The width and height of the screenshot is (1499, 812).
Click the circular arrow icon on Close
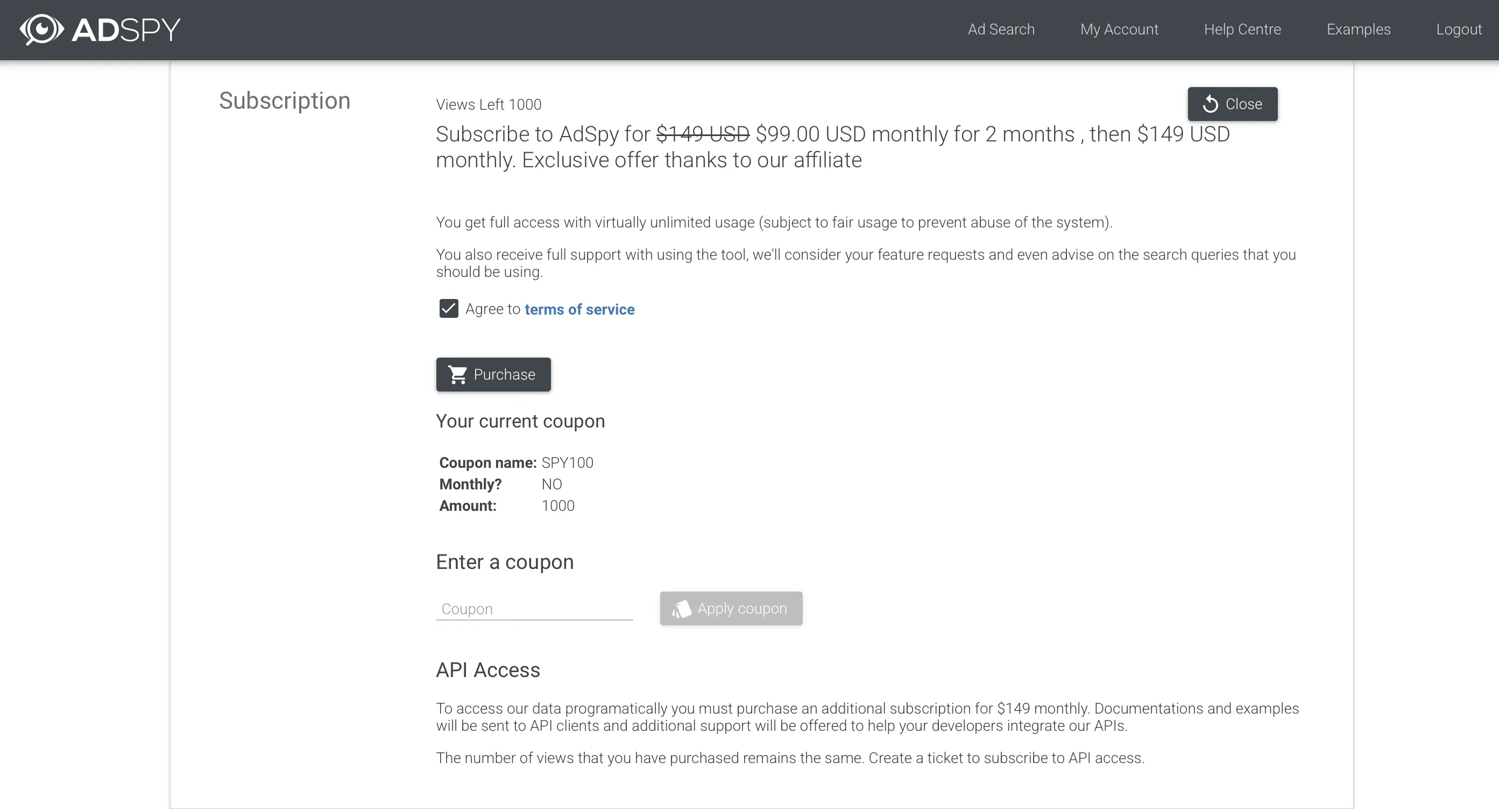pos(1211,104)
